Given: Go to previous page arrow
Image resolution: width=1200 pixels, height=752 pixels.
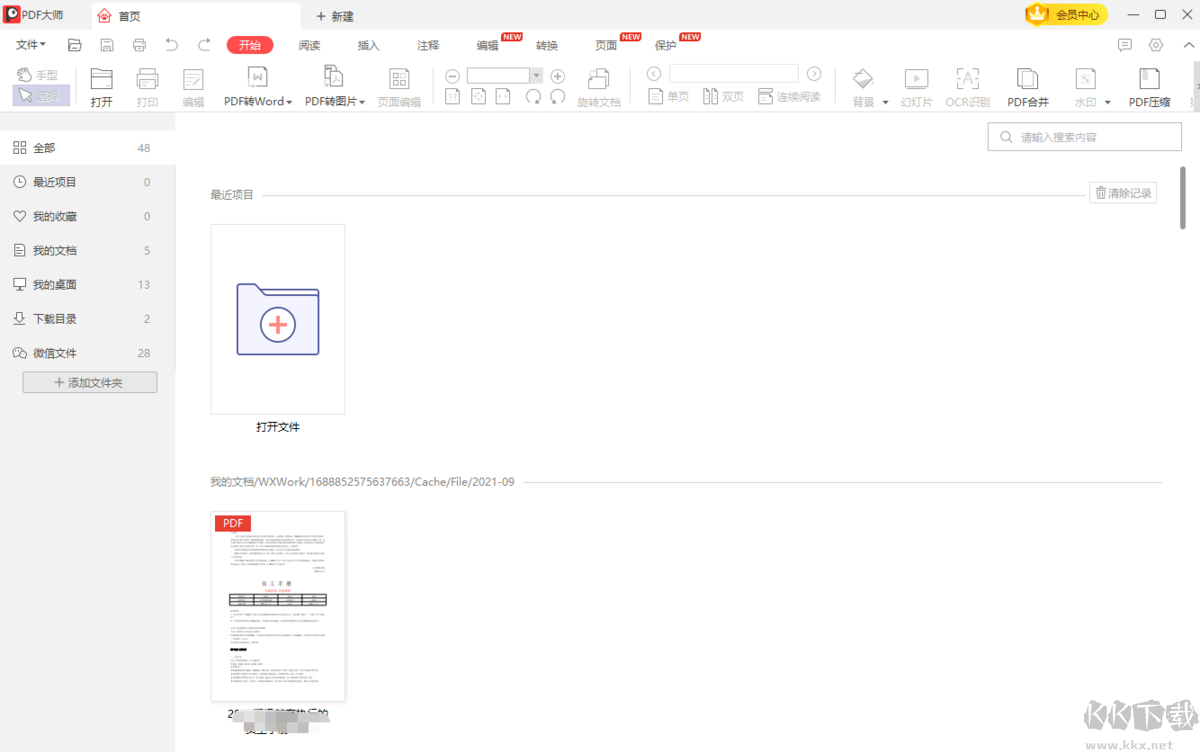Looking at the screenshot, I should coord(654,74).
